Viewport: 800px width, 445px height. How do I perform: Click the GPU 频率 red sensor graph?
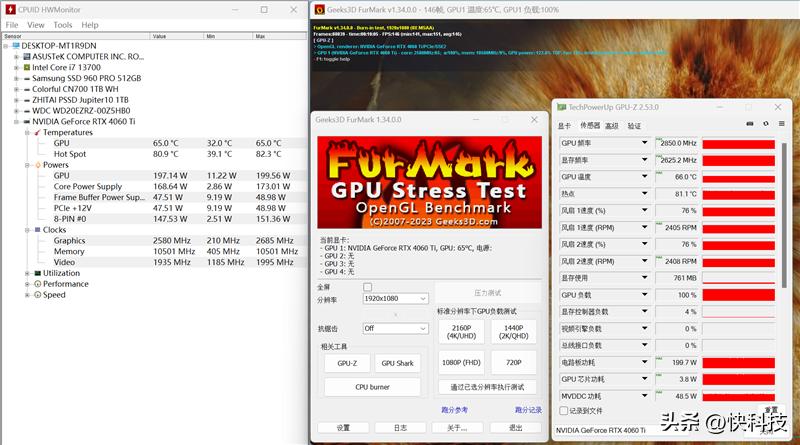point(739,144)
